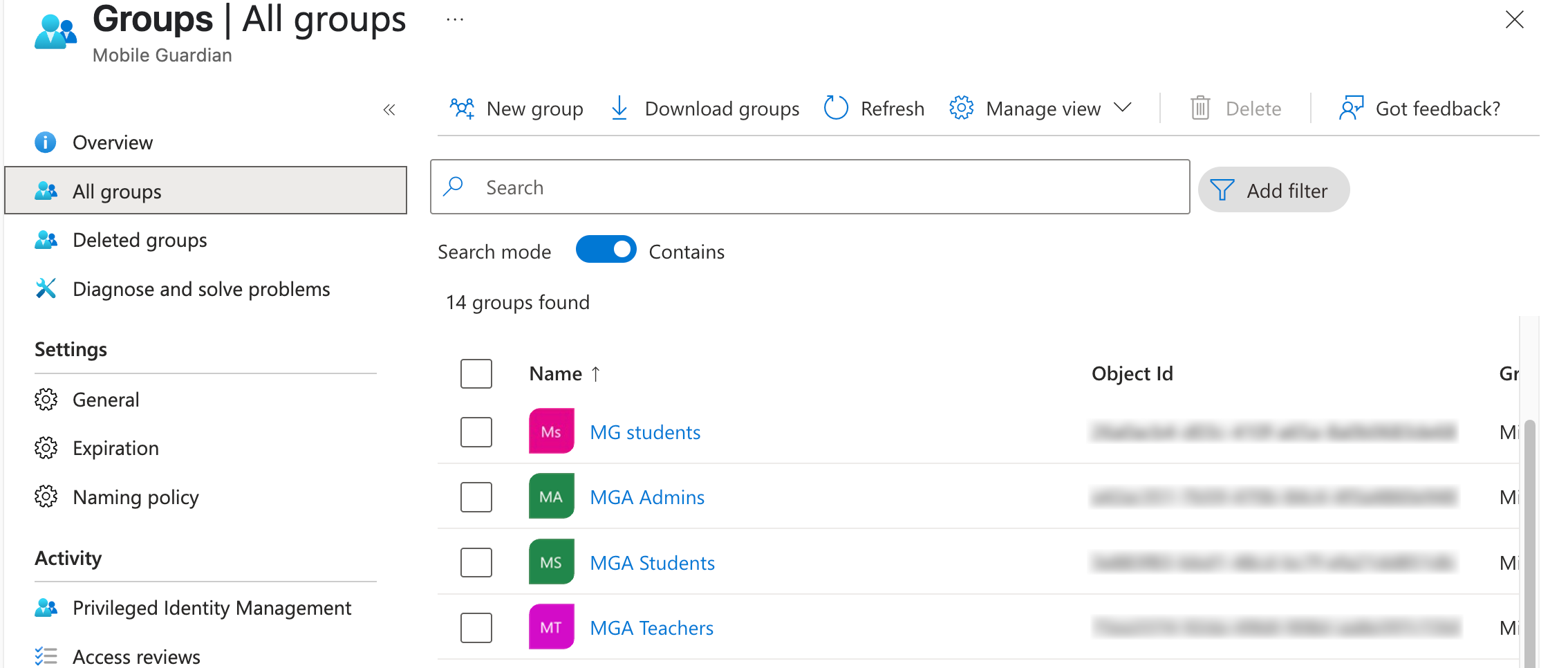Image resolution: width=1568 pixels, height=668 pixels.
Task: Click the New group button label
Action: 534,109
